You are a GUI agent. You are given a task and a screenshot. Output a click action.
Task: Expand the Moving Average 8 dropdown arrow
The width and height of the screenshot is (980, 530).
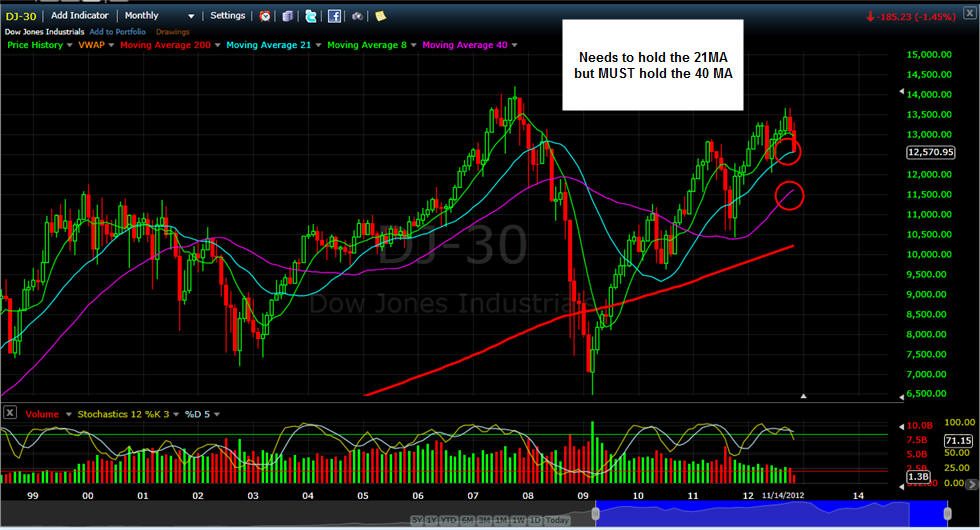(x=413, y=45)
